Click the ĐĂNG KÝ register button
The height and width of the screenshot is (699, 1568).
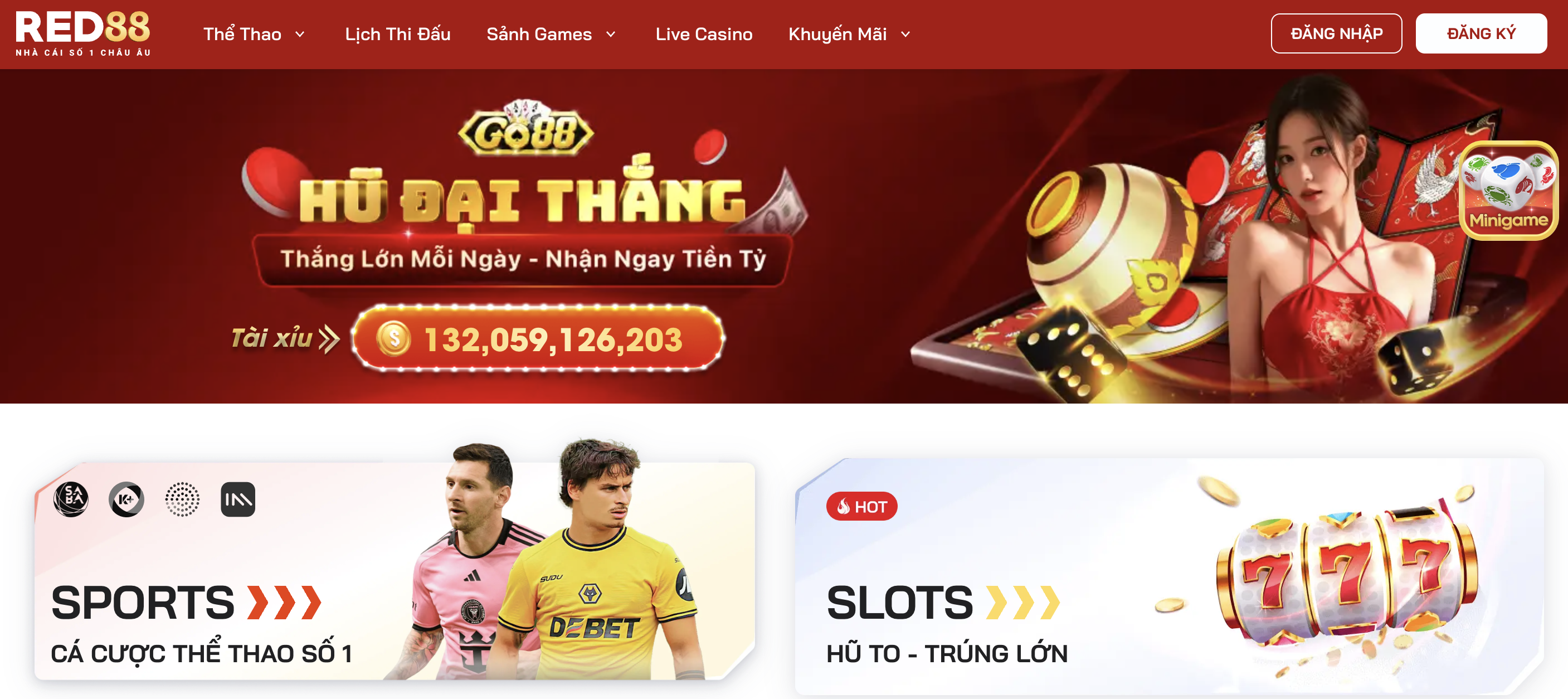[1481, 33]
